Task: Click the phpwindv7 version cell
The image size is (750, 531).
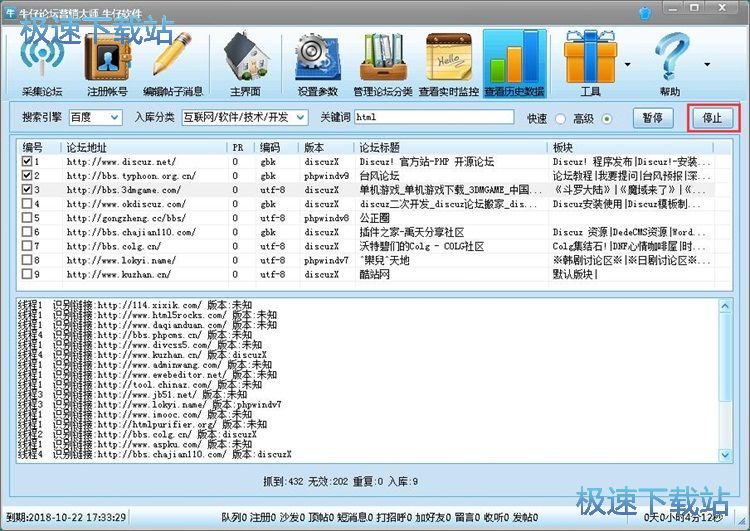Action: (x=326, y=260)
